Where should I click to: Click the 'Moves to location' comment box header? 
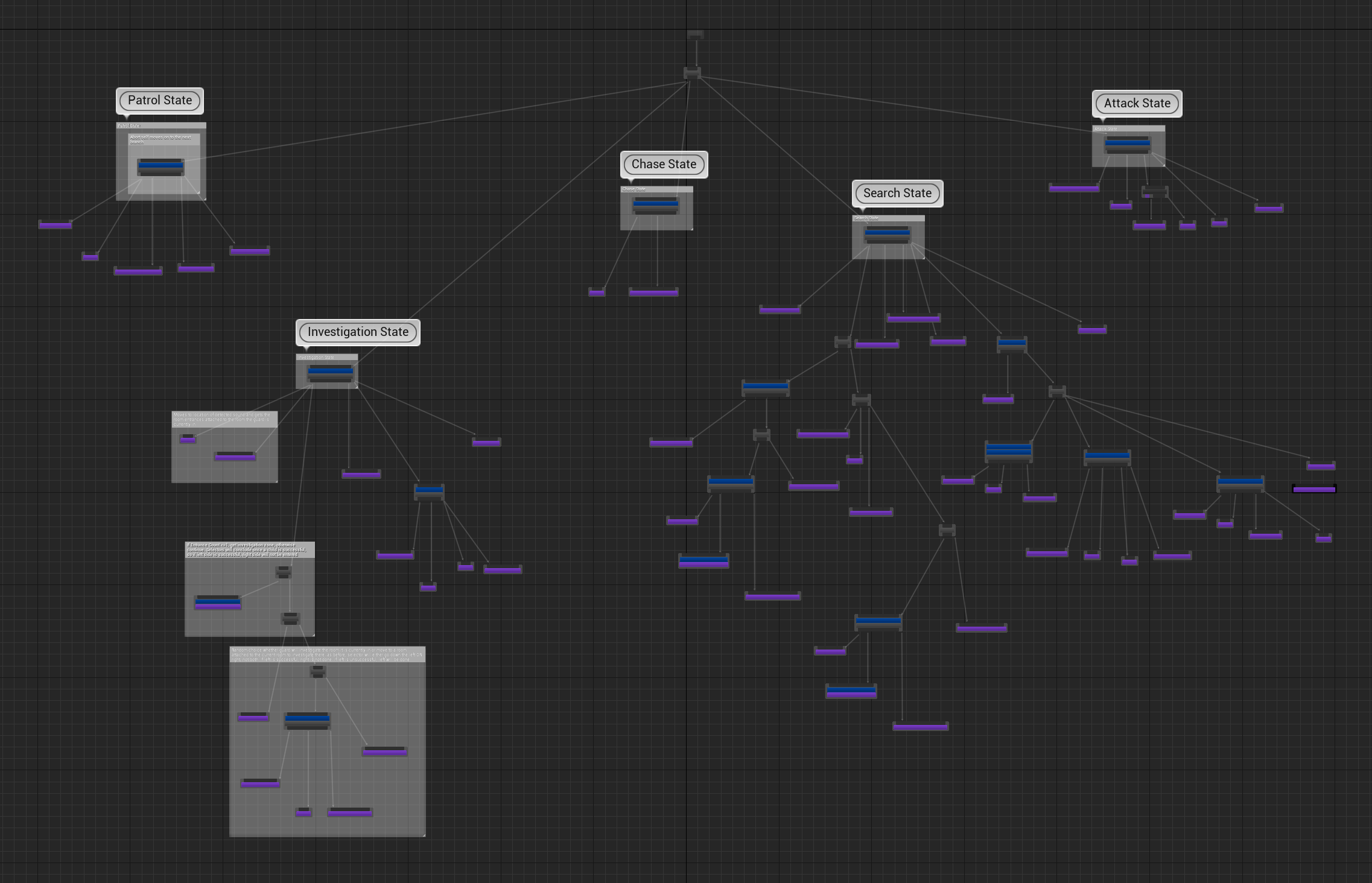point(224,419)
